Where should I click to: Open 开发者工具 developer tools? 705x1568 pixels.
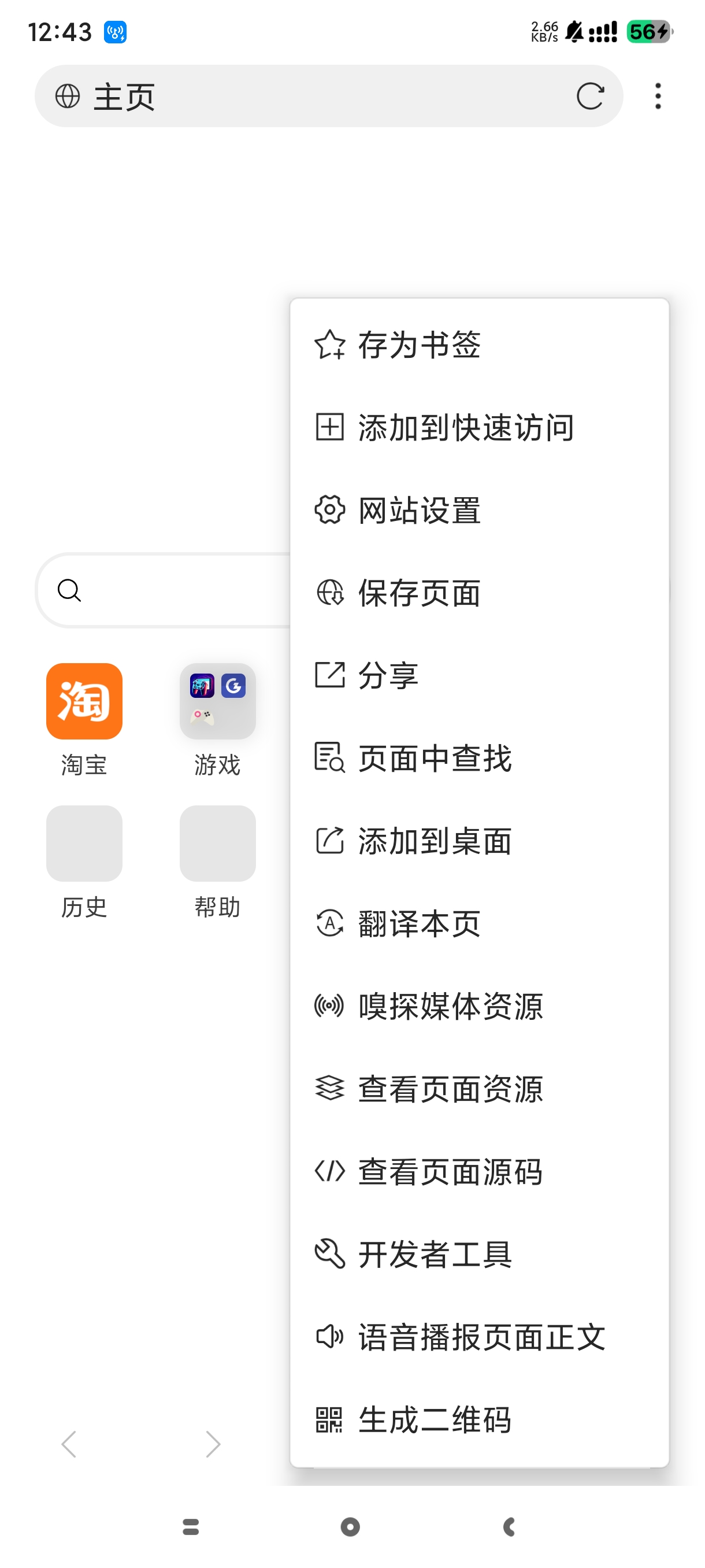(x=435, y=1255)
